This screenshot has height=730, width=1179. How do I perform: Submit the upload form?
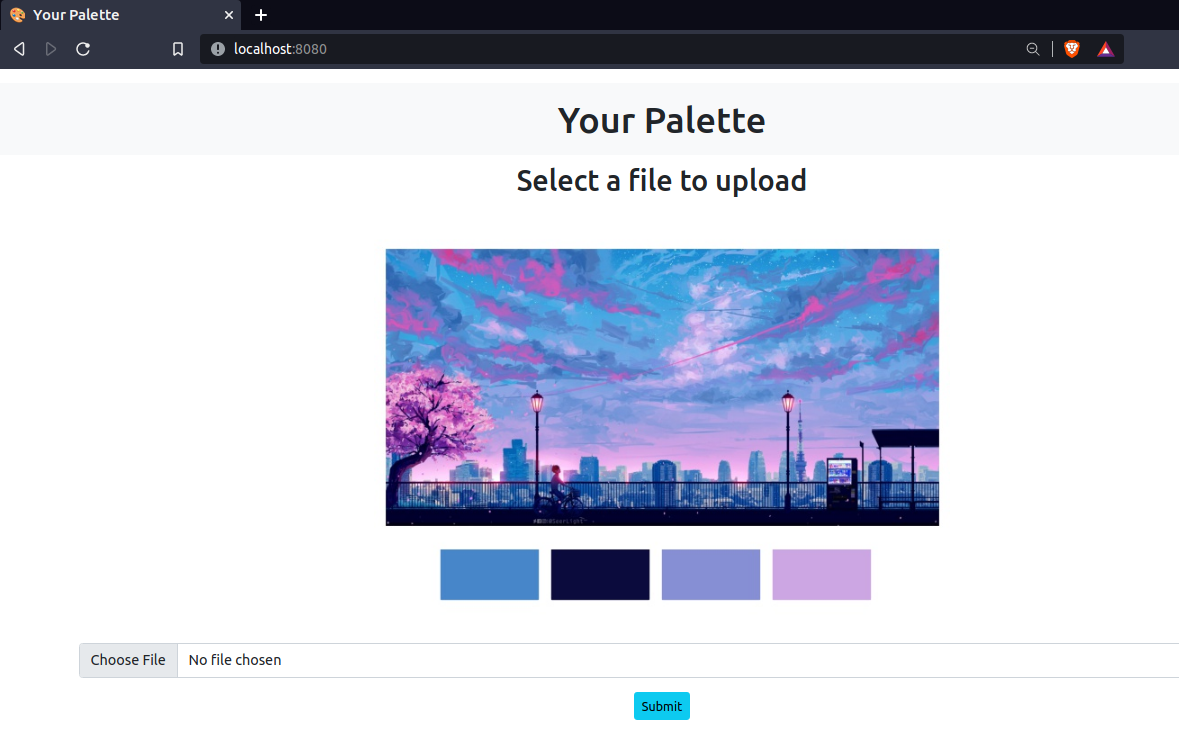click(x=661, y=706)
